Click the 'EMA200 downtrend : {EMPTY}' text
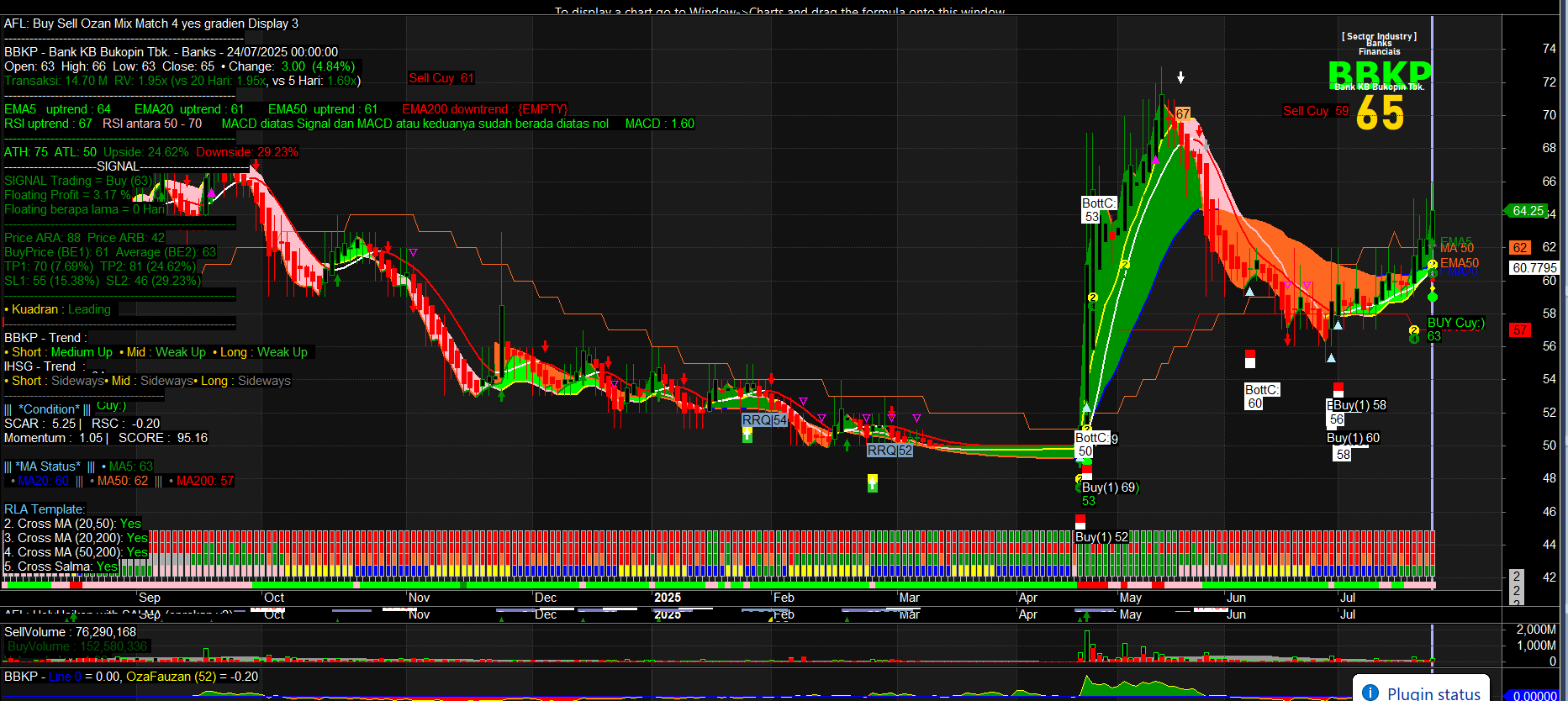The image size is (1568, 701). [x=484, y=109]
